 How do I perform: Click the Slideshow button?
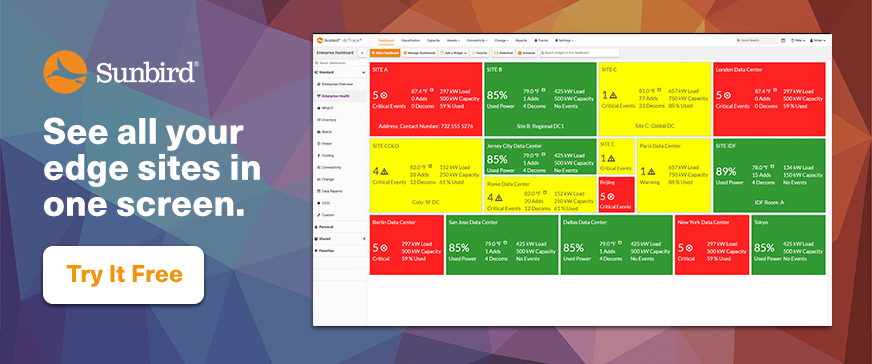[503, 53]
